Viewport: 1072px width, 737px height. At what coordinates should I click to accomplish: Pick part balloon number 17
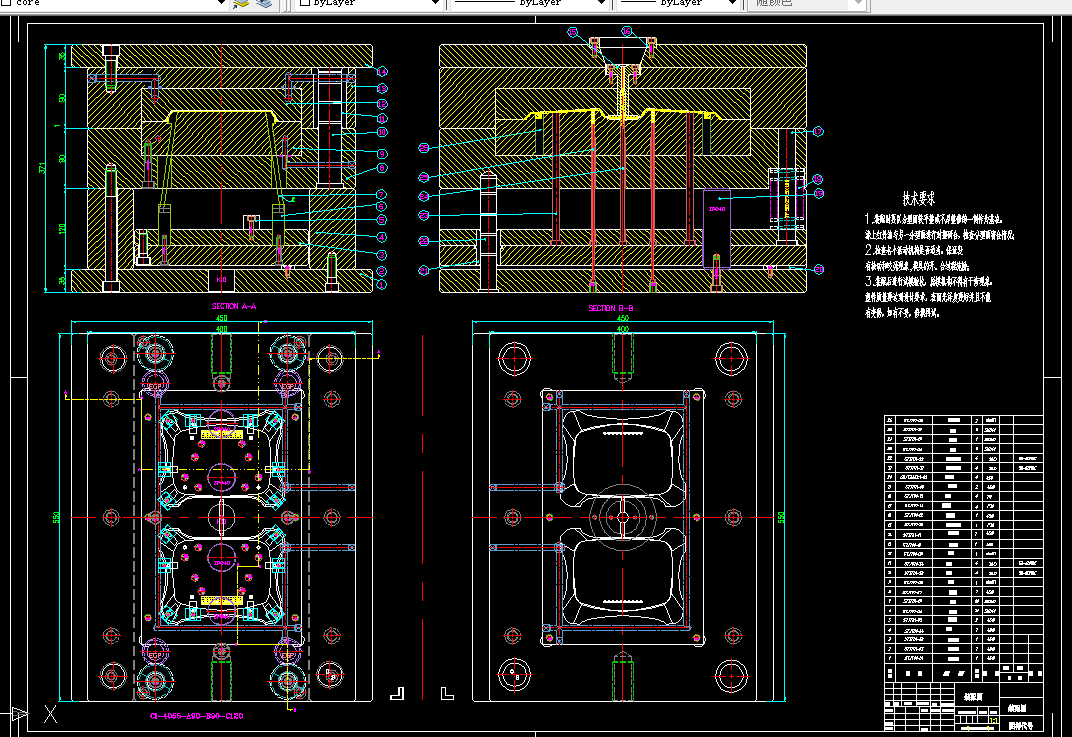[818, 131]
